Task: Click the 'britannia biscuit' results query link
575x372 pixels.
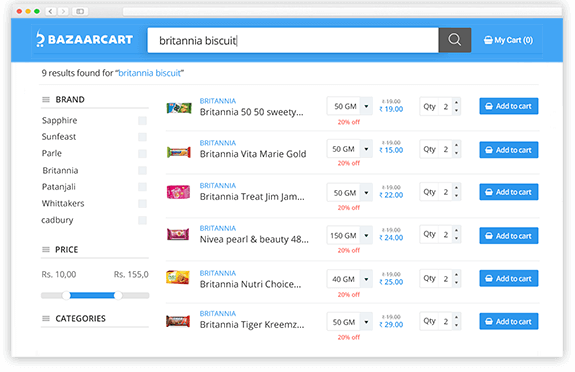Action: pos(150,73)
